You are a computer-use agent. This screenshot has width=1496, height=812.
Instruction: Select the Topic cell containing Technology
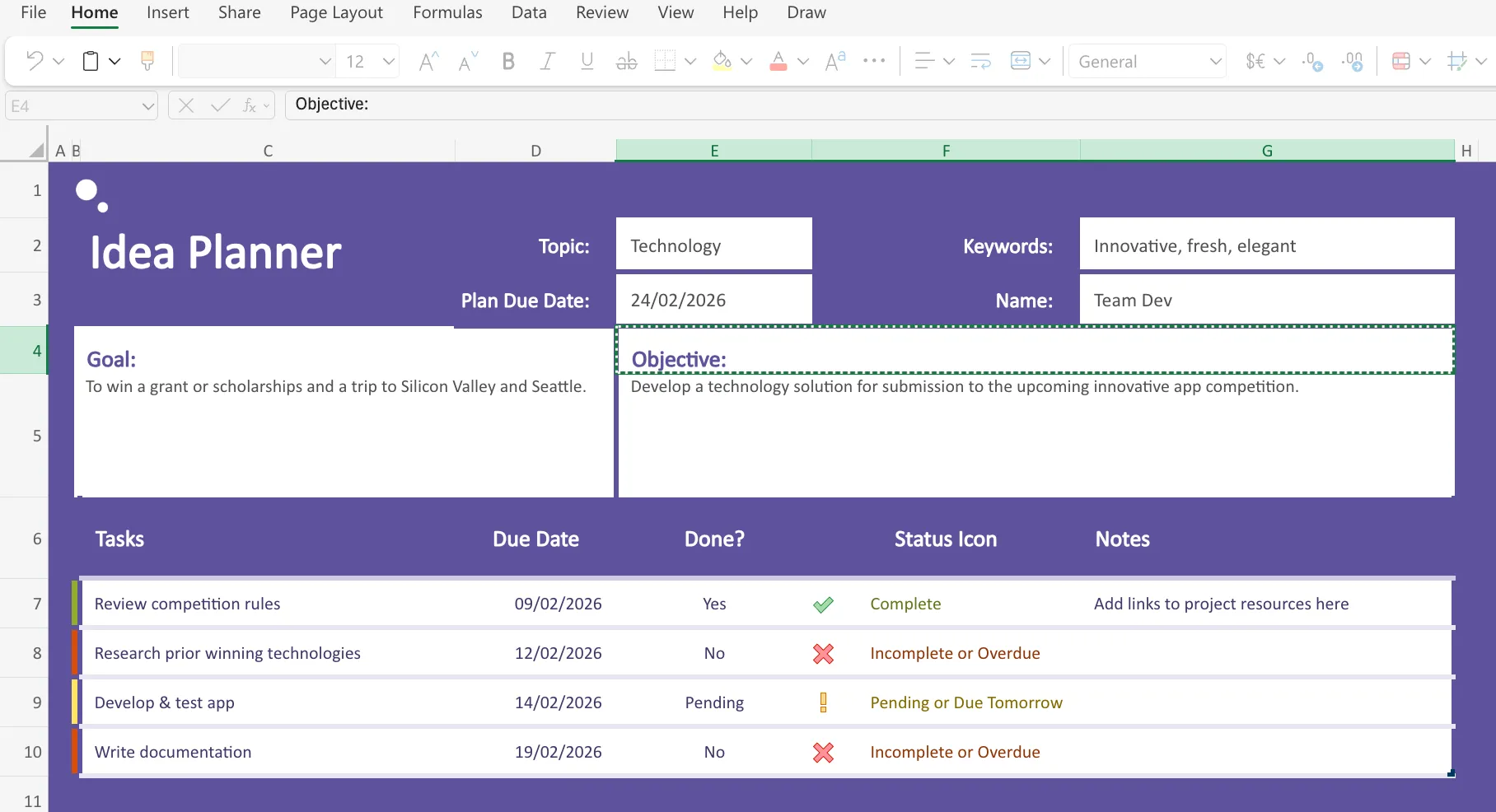pyautogui.click(x=714, y=245)
